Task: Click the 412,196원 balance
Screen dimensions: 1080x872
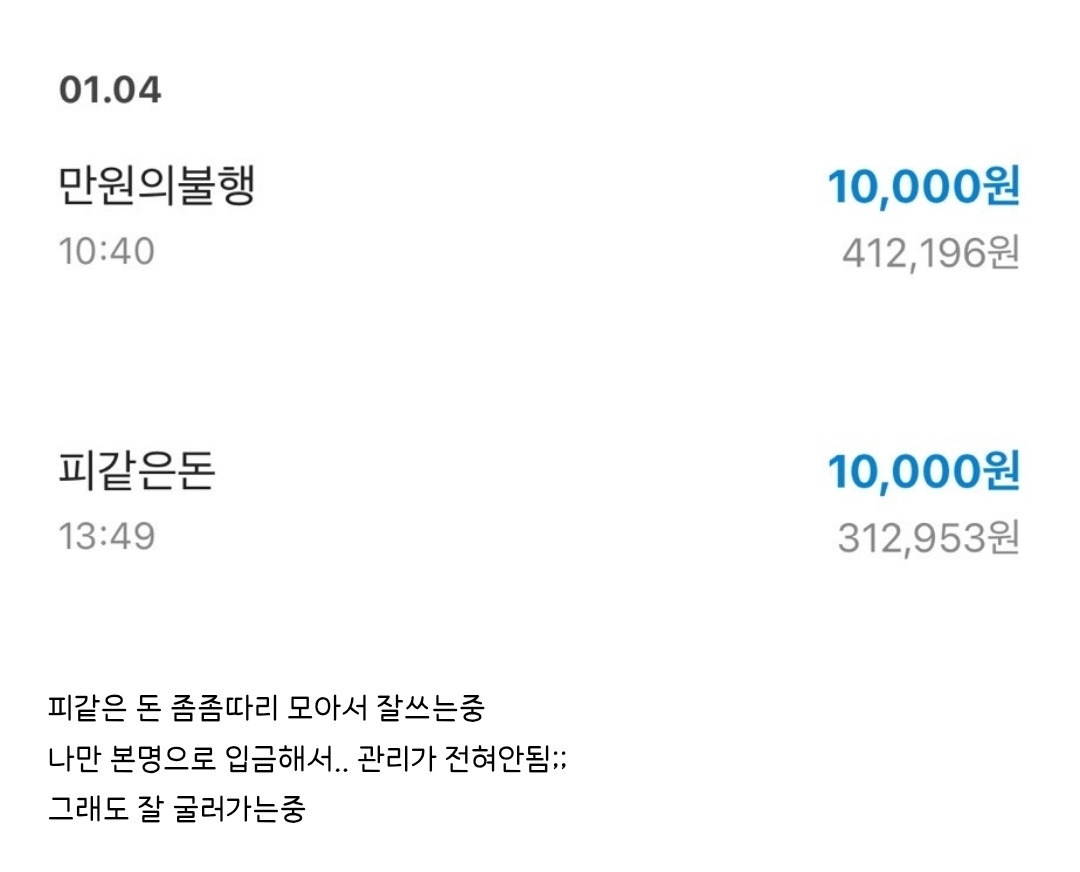Action: click(930, 253)
